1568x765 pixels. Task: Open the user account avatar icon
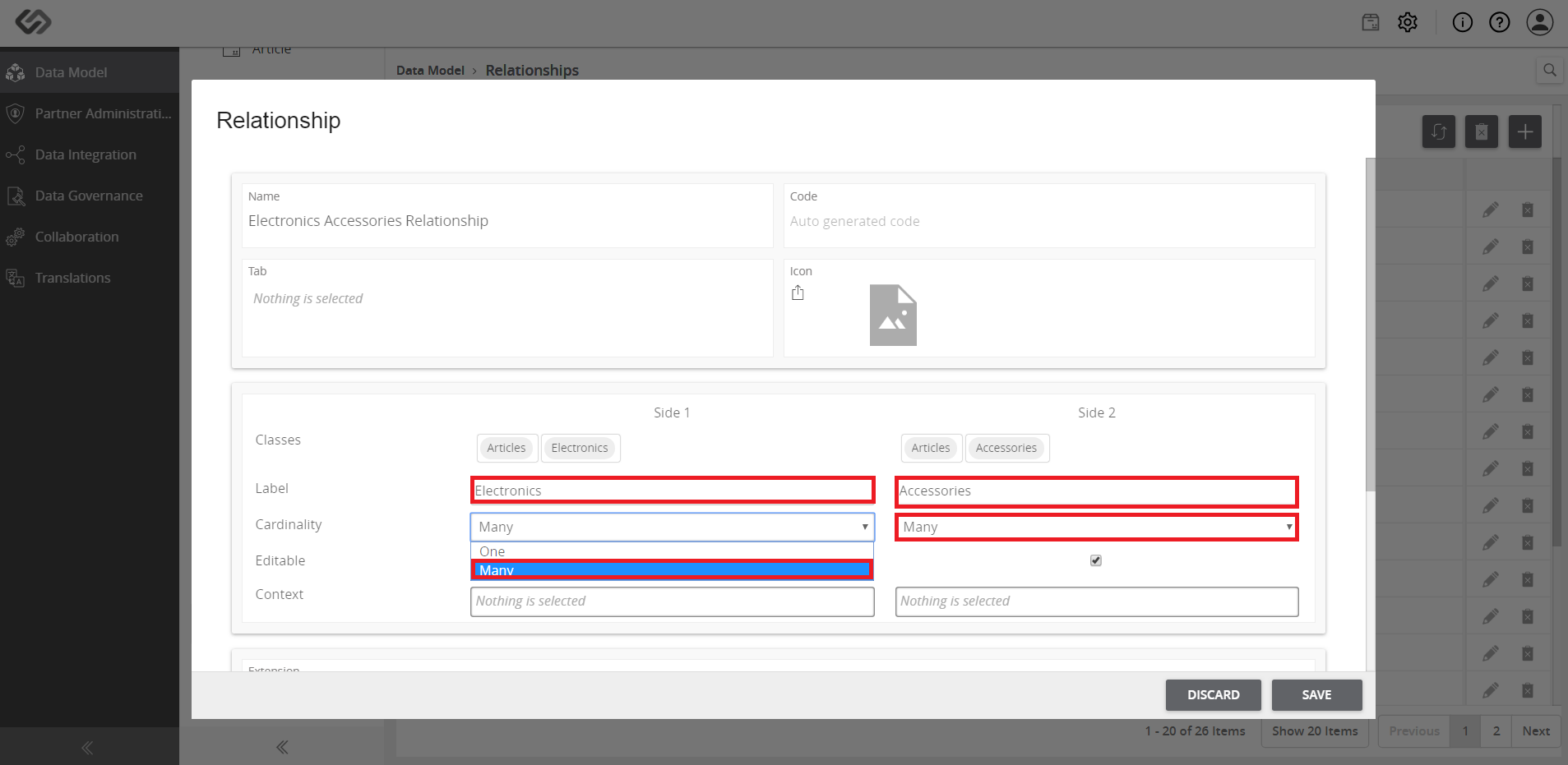click(1540, 22)
